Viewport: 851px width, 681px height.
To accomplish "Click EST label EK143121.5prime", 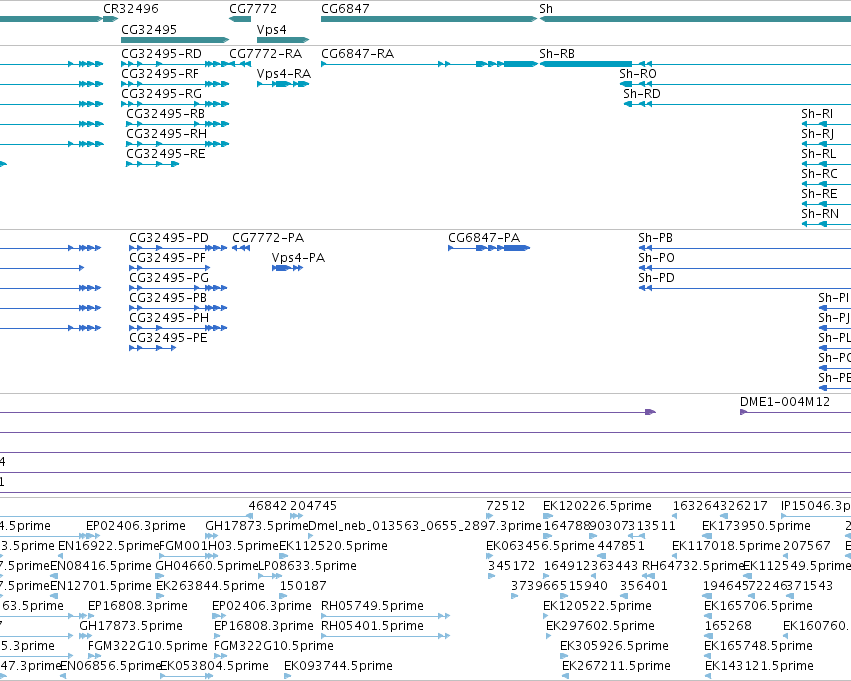I will coord(759,666).
